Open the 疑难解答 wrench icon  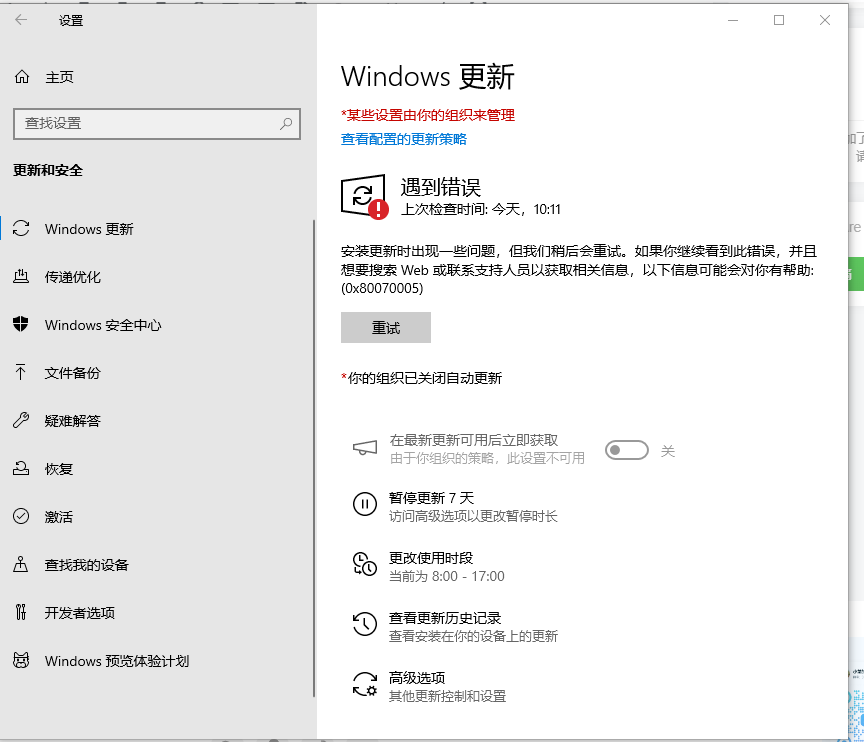click(x=21, y=420)
